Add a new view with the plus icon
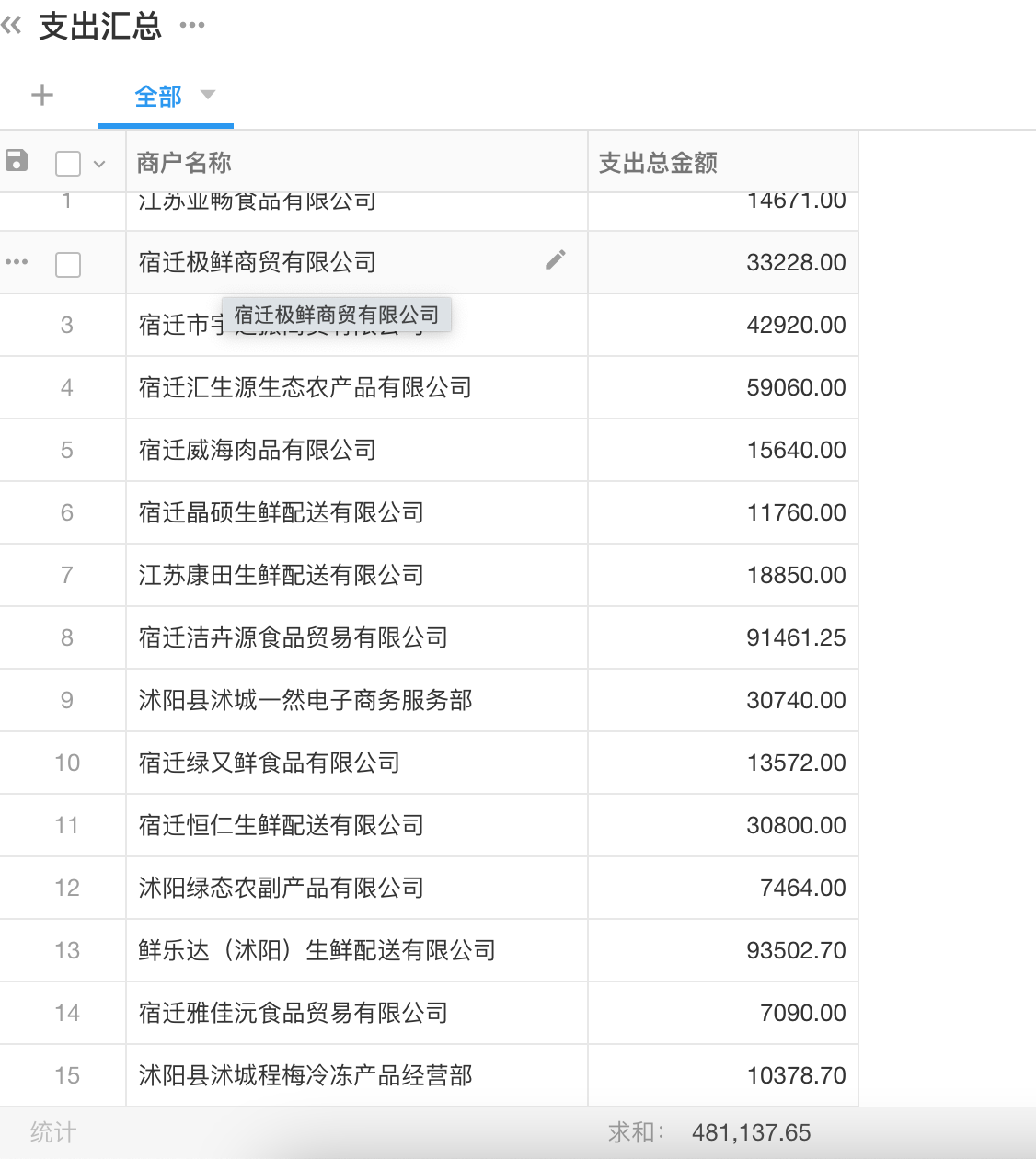 click(x=41, y=95)
